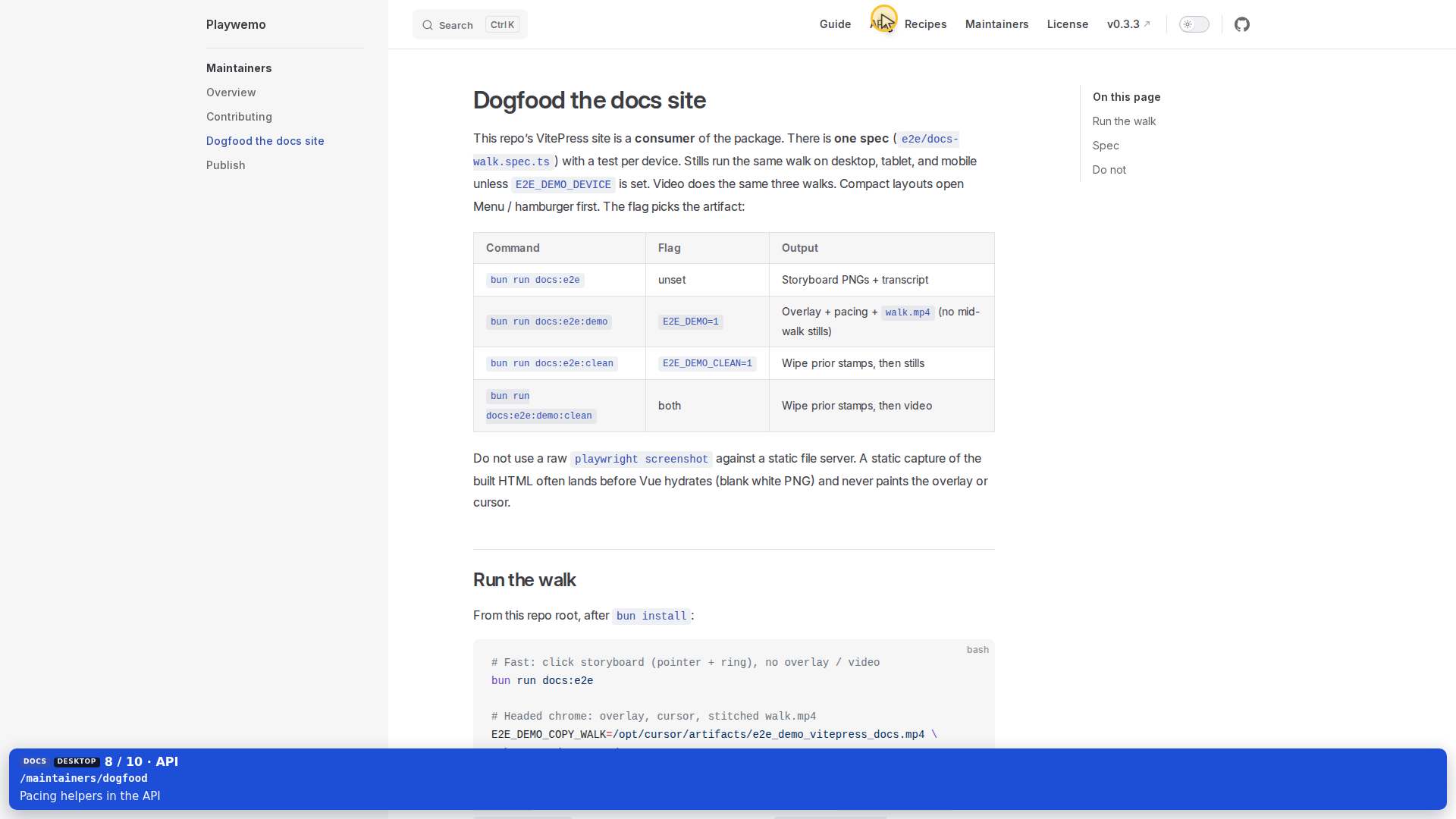This screenshot has width=1456, height=819.
Task: Open the Search box
Action: click(469, 24)
